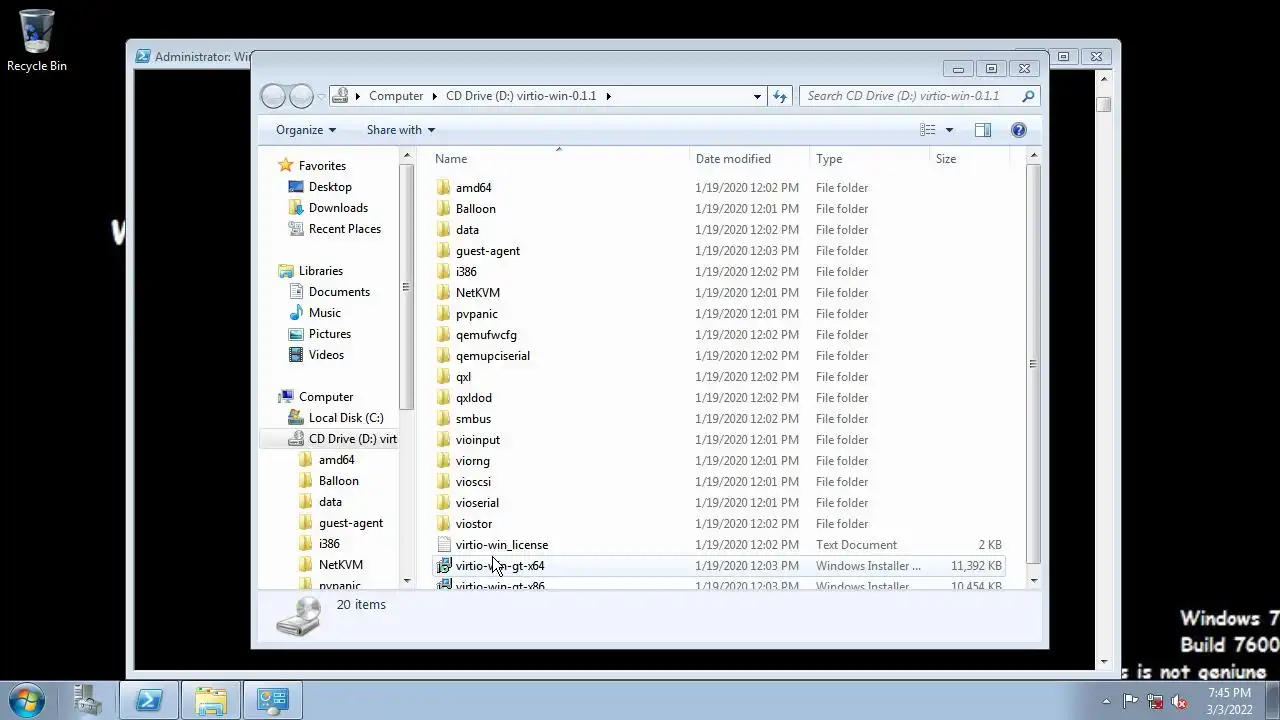Select the guest-agent folder row

[x=717, y=251]
